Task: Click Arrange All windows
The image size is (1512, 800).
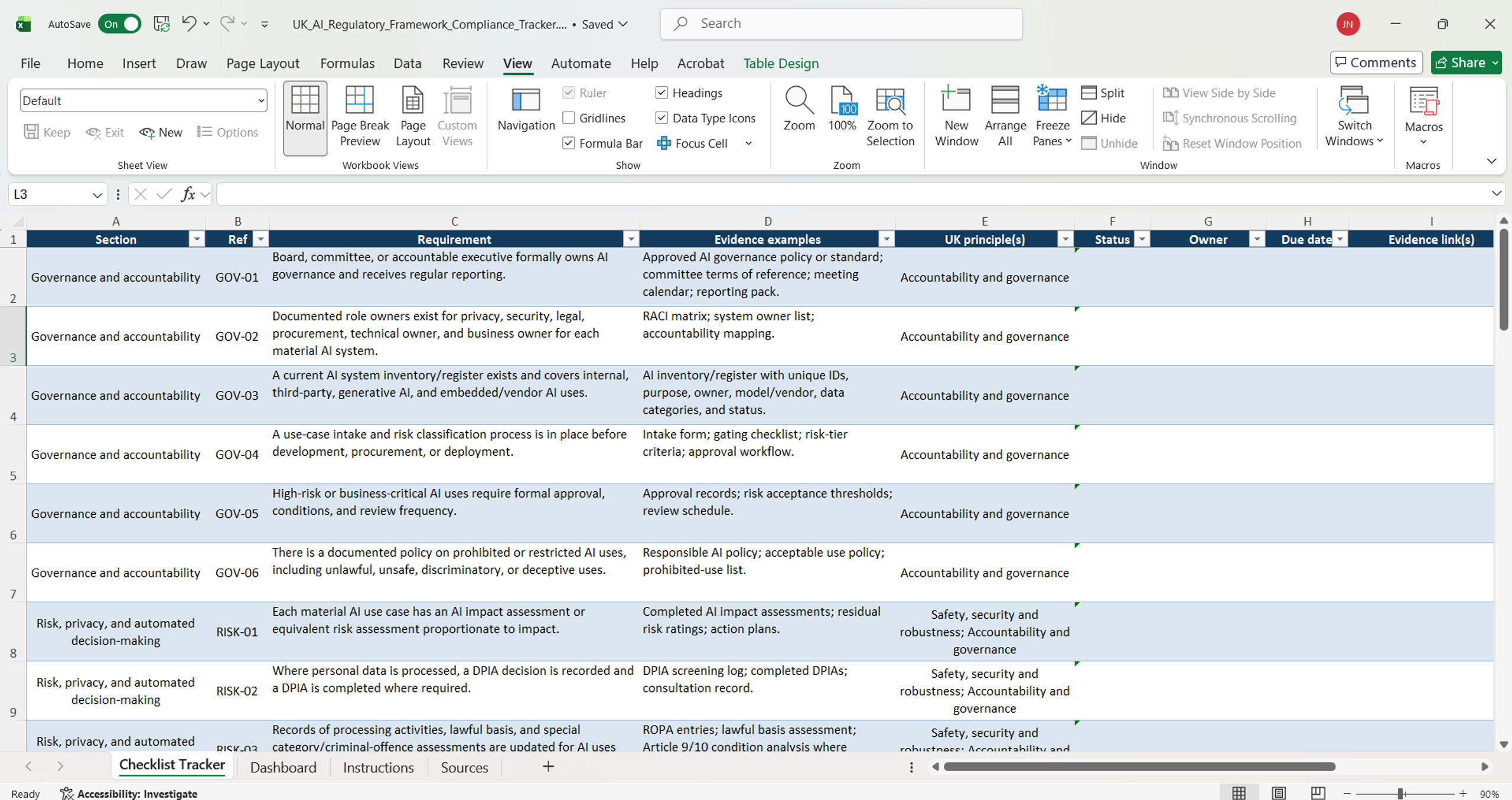Action: click(x=1005, y=117)
